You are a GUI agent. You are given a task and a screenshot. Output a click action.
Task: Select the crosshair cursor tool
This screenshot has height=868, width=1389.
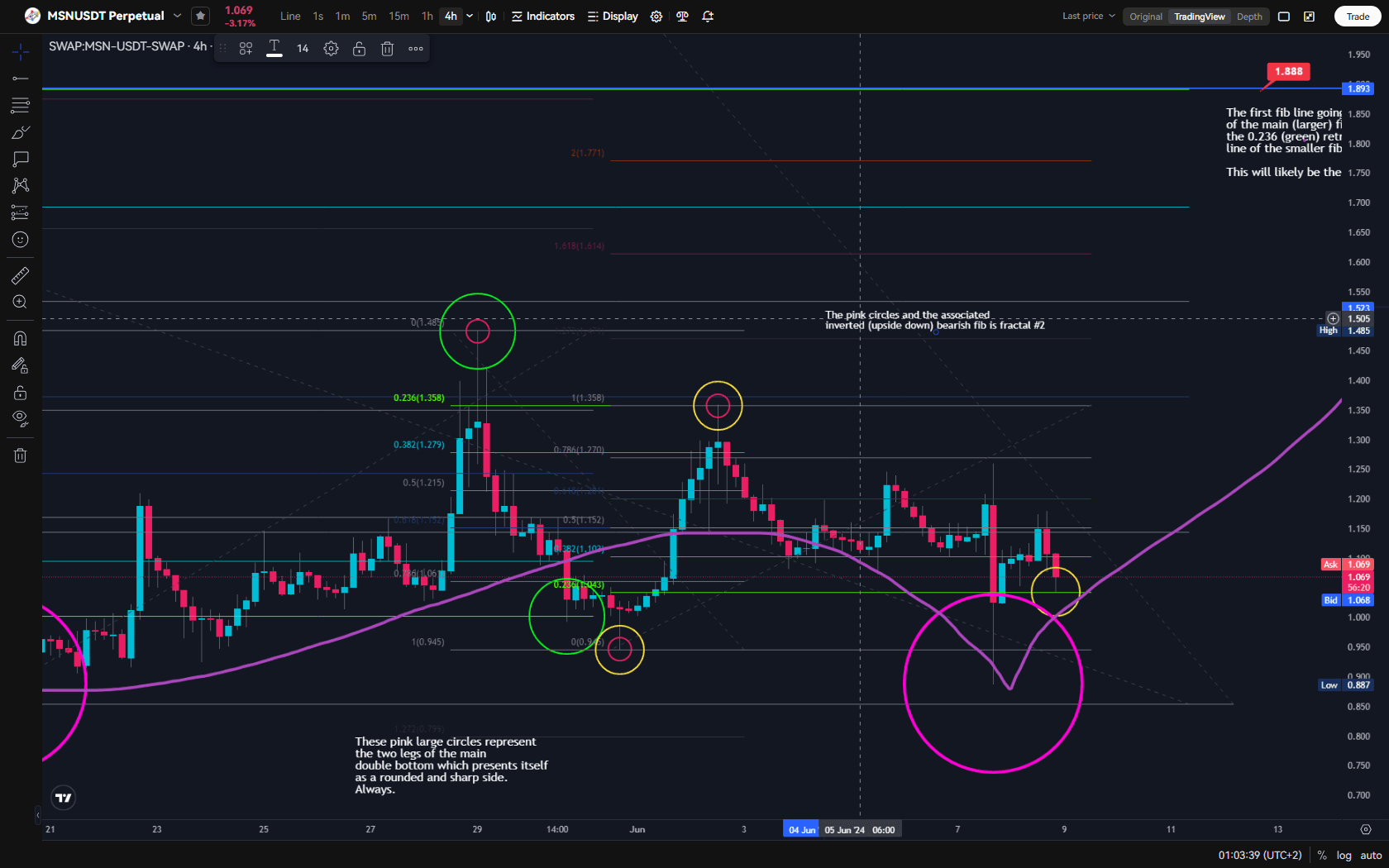pyautogui.click(x=21, y=52)
